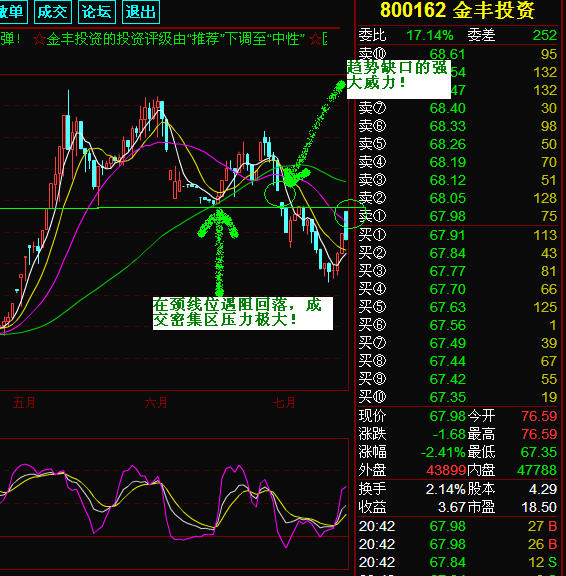Click the 收益 value 3.67
The image size is (566, 576).
pyautogui.click(x=452, y=507)
